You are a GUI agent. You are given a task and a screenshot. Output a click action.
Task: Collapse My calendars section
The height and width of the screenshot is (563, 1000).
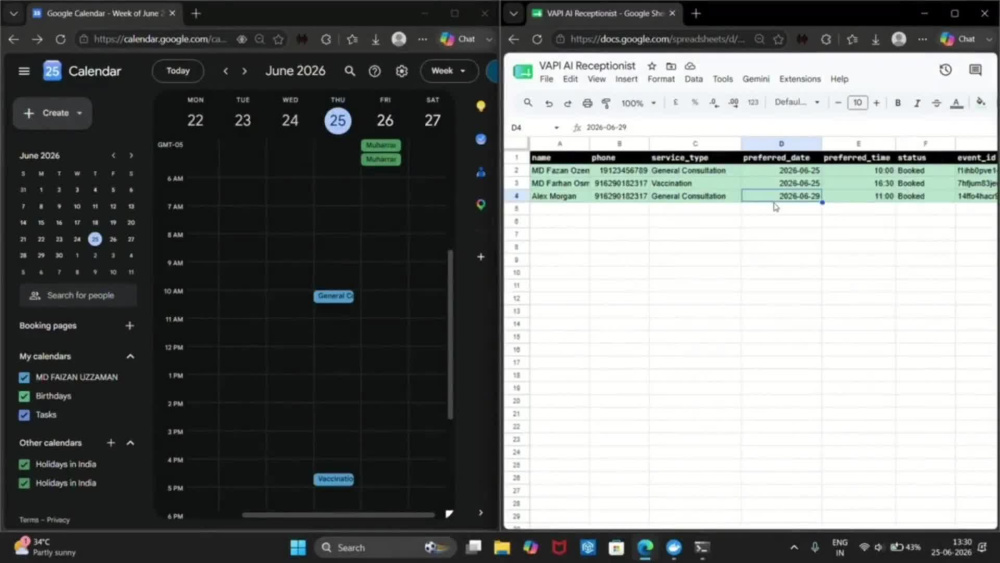[130, 356]
